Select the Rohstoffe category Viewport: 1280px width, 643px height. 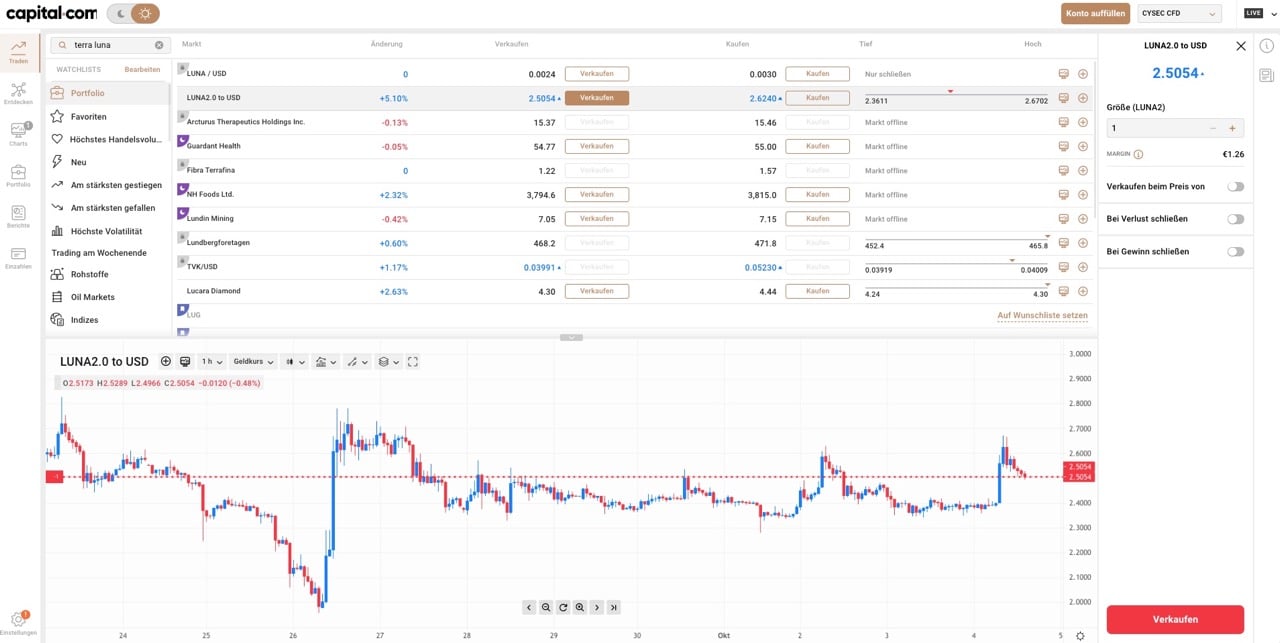106,274
